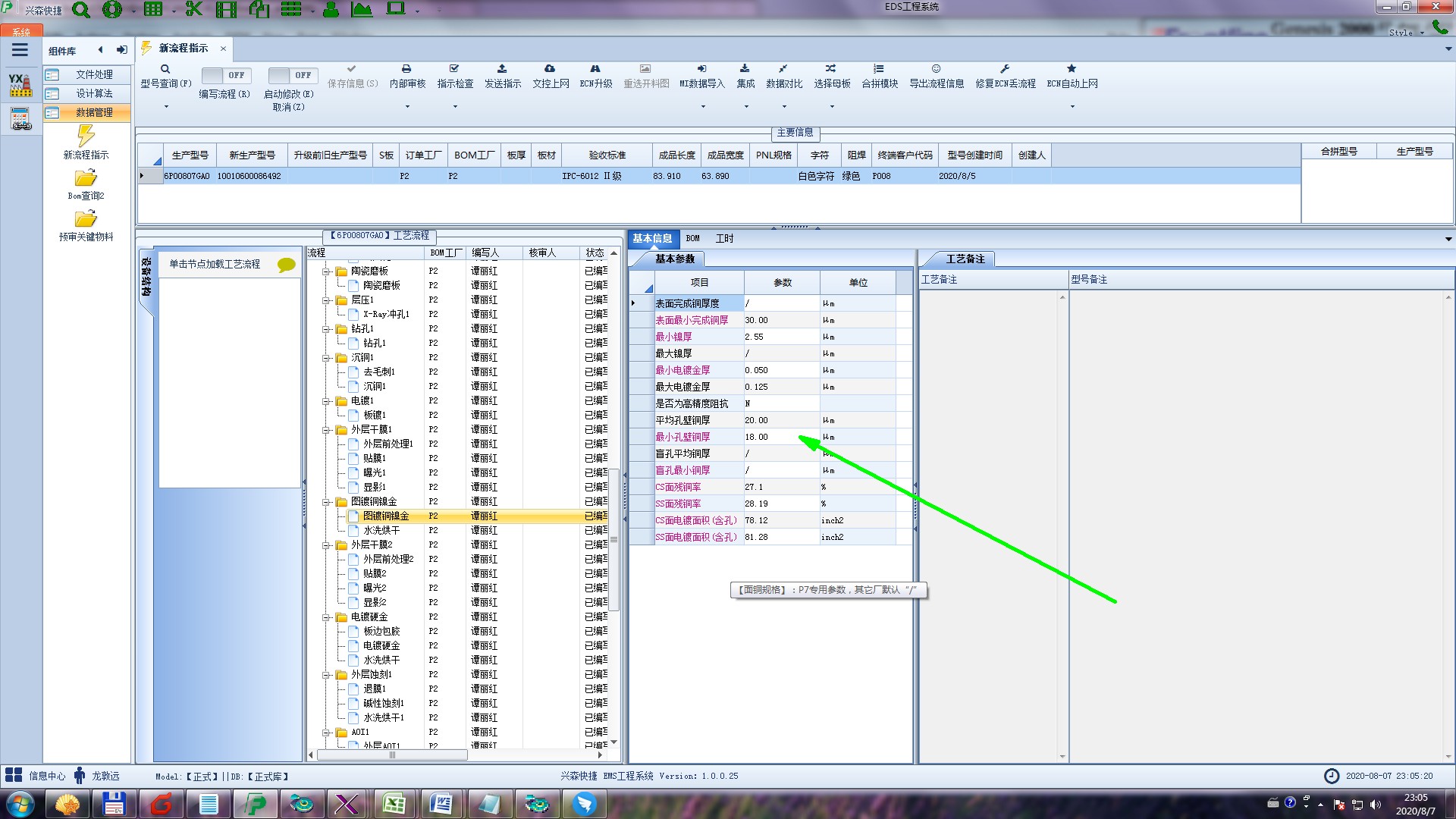Click the ECN自动上网 star icon
1456x819 pixels.
[x=1072, y=69]
